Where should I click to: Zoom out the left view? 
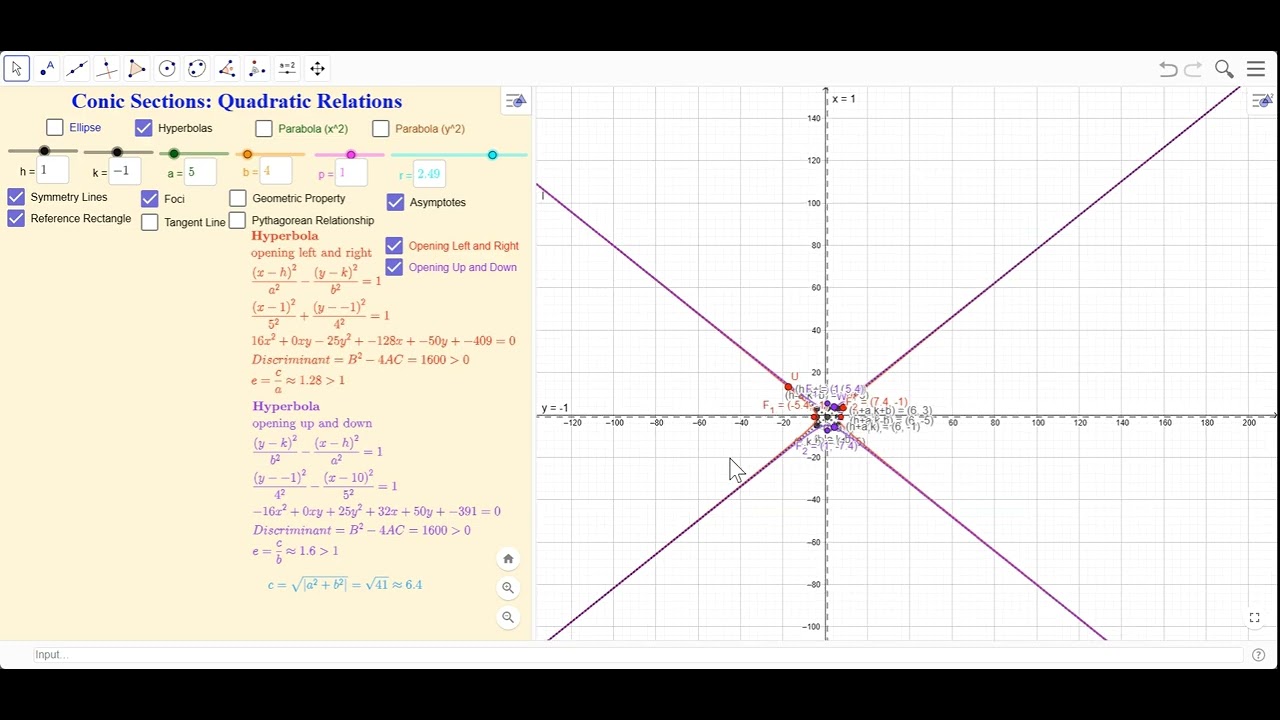click(x=508, y=617)
